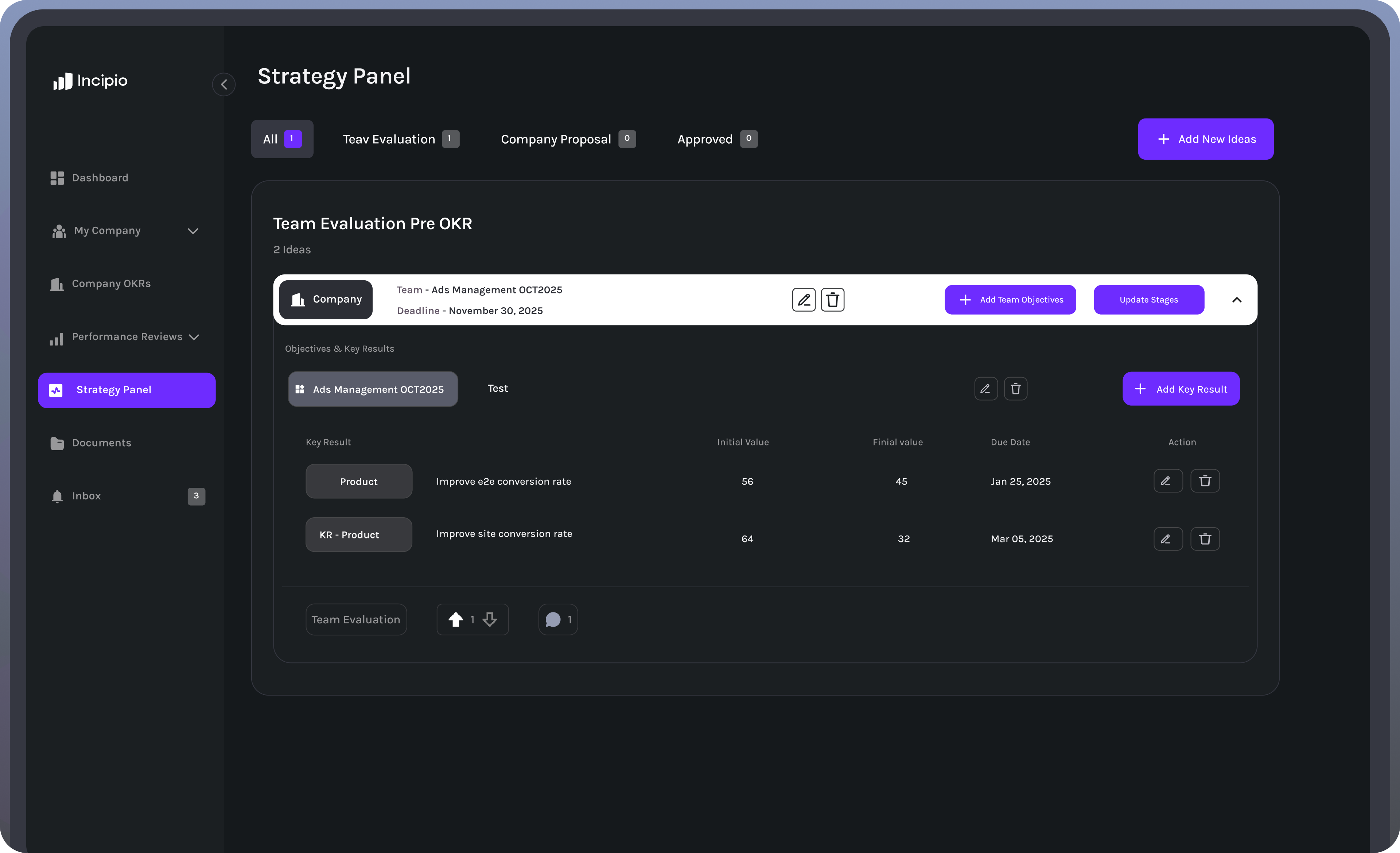1400x853 pixels.
Task: Click the Add Key Result button
Action: tap(1181, 389)
